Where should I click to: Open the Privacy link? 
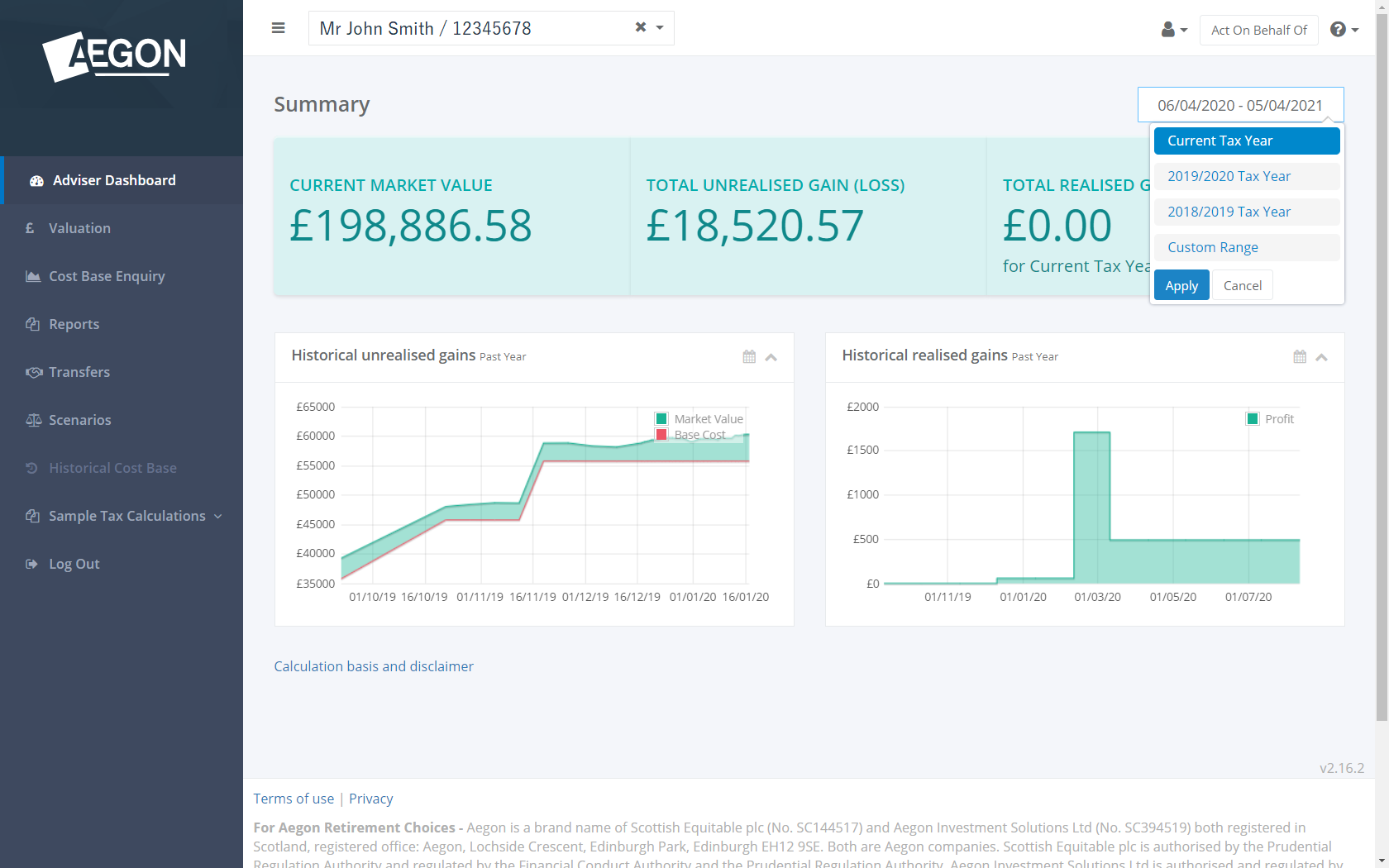(x=370, y=799)
